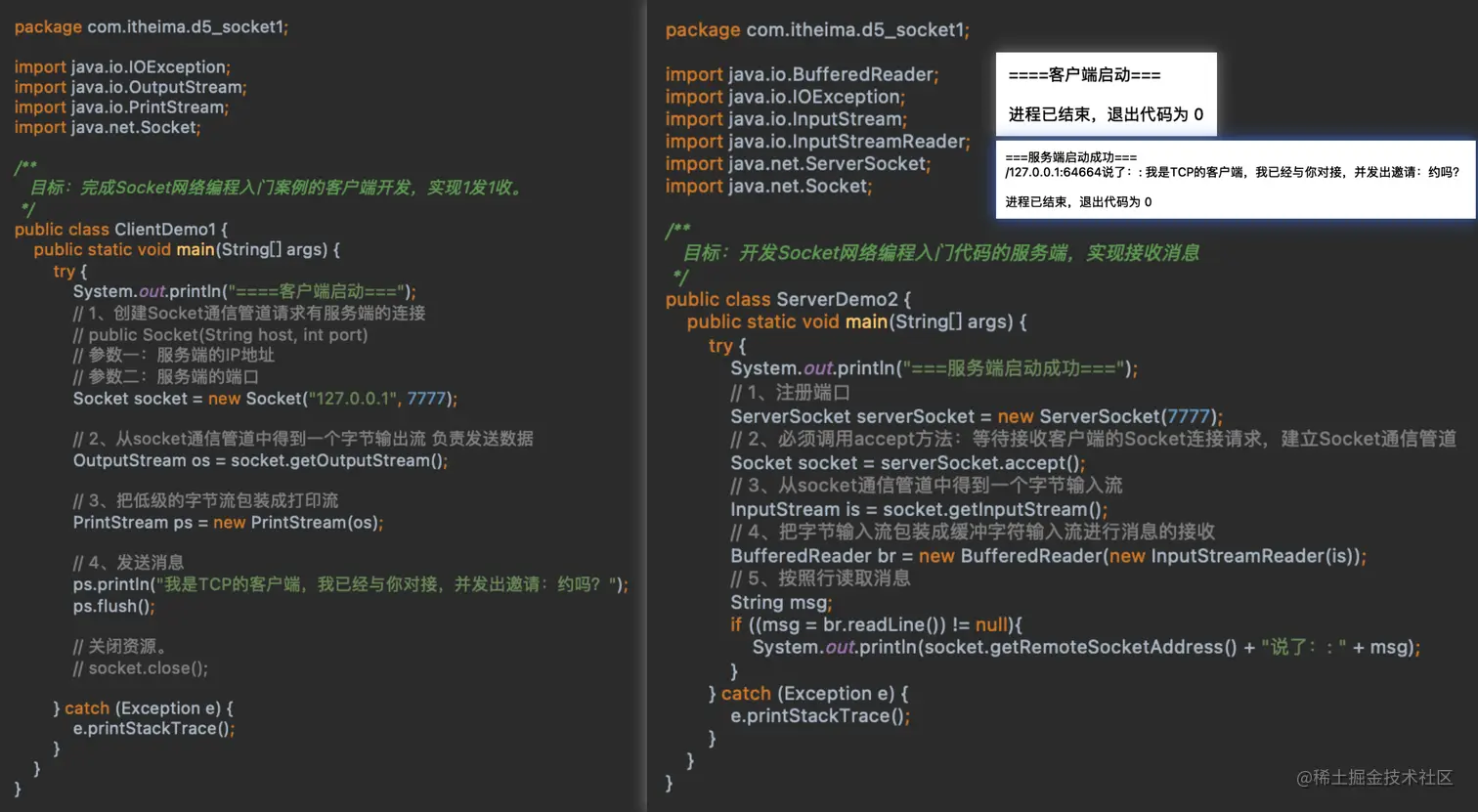Click comment '// 4、发送消息'
Image resolution: width=1478 pixels, height=812 pixels.
click(x=128, y=563)
